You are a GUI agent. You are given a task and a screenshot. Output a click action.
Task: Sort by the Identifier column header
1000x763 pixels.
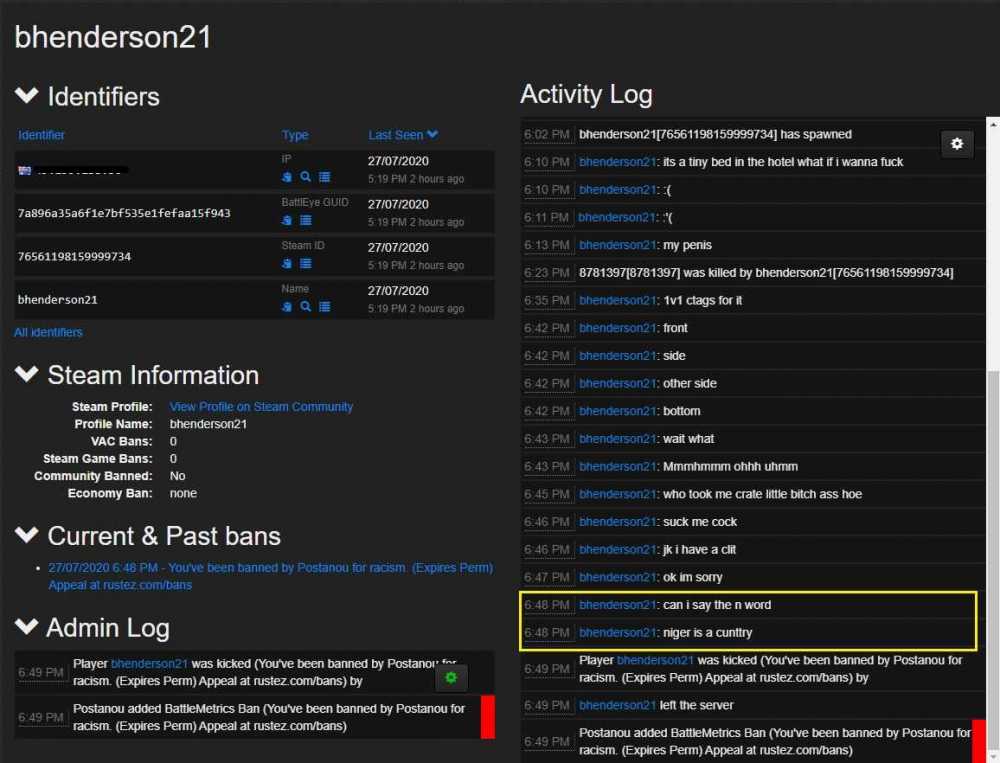pos(41,135)
